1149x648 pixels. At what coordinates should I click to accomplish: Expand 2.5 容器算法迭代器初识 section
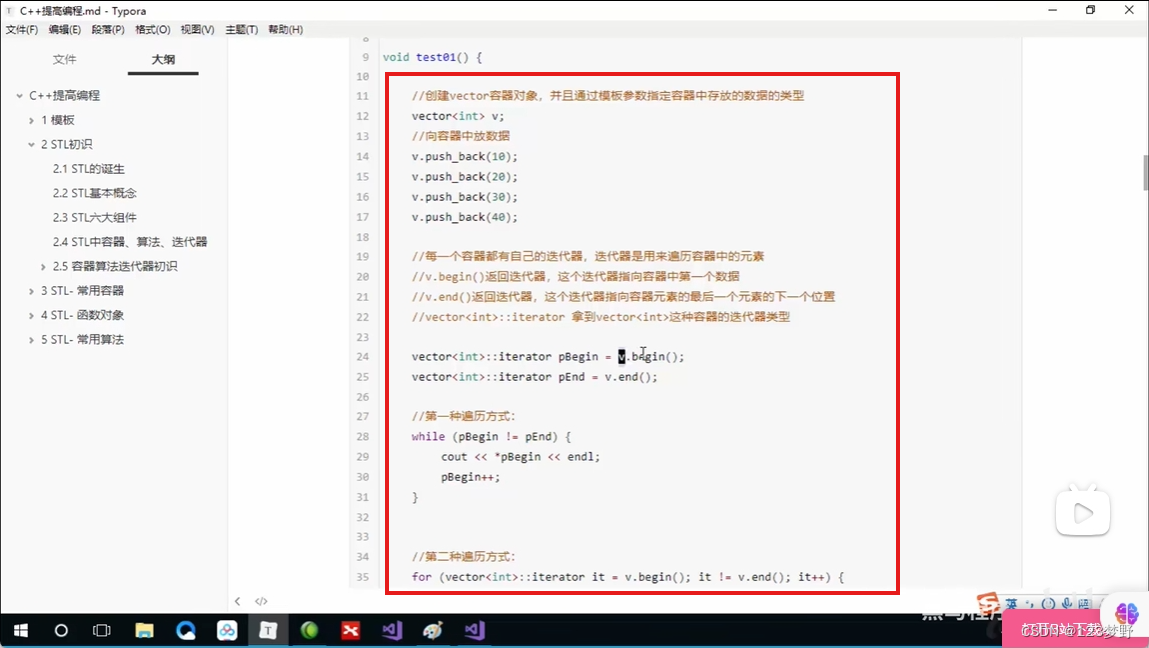(43, 267)
